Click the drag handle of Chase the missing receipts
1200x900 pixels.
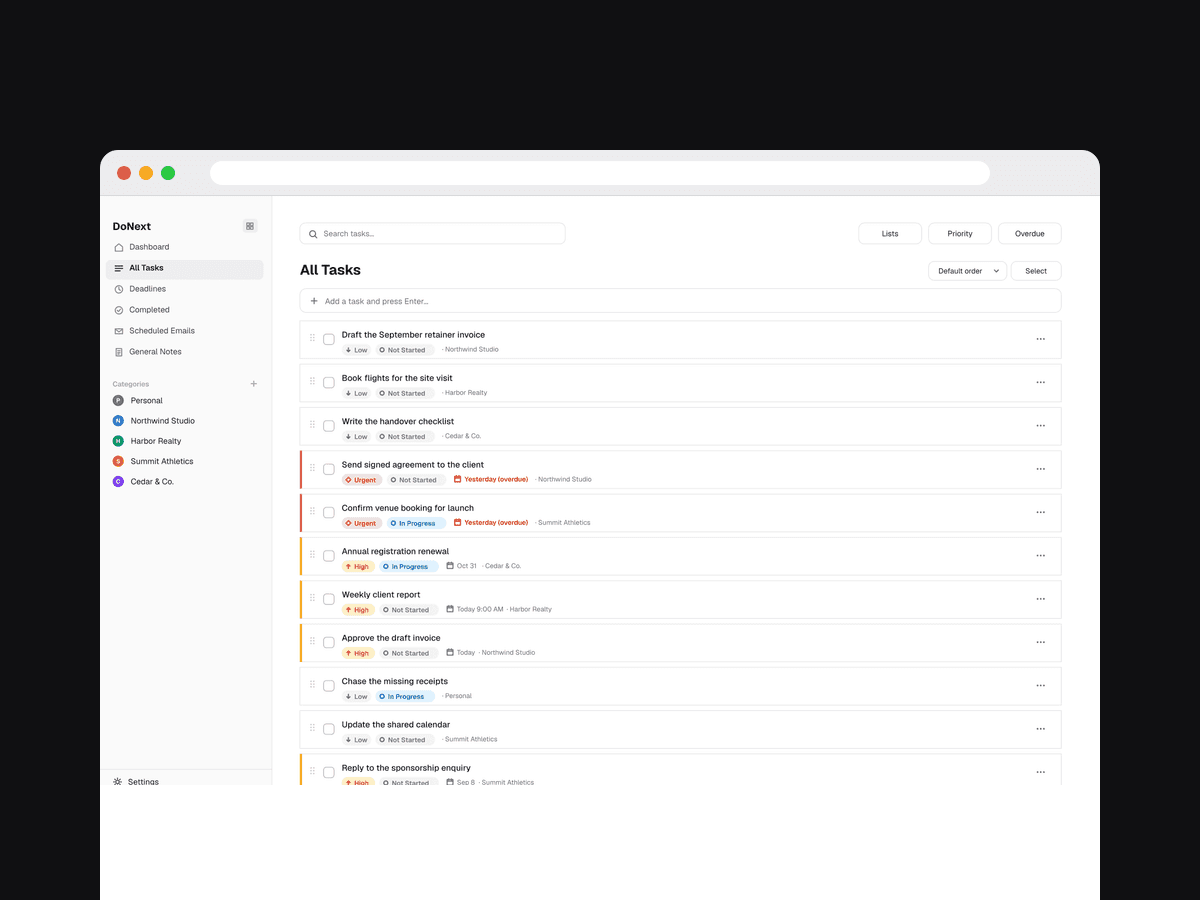tap(312, 685)
